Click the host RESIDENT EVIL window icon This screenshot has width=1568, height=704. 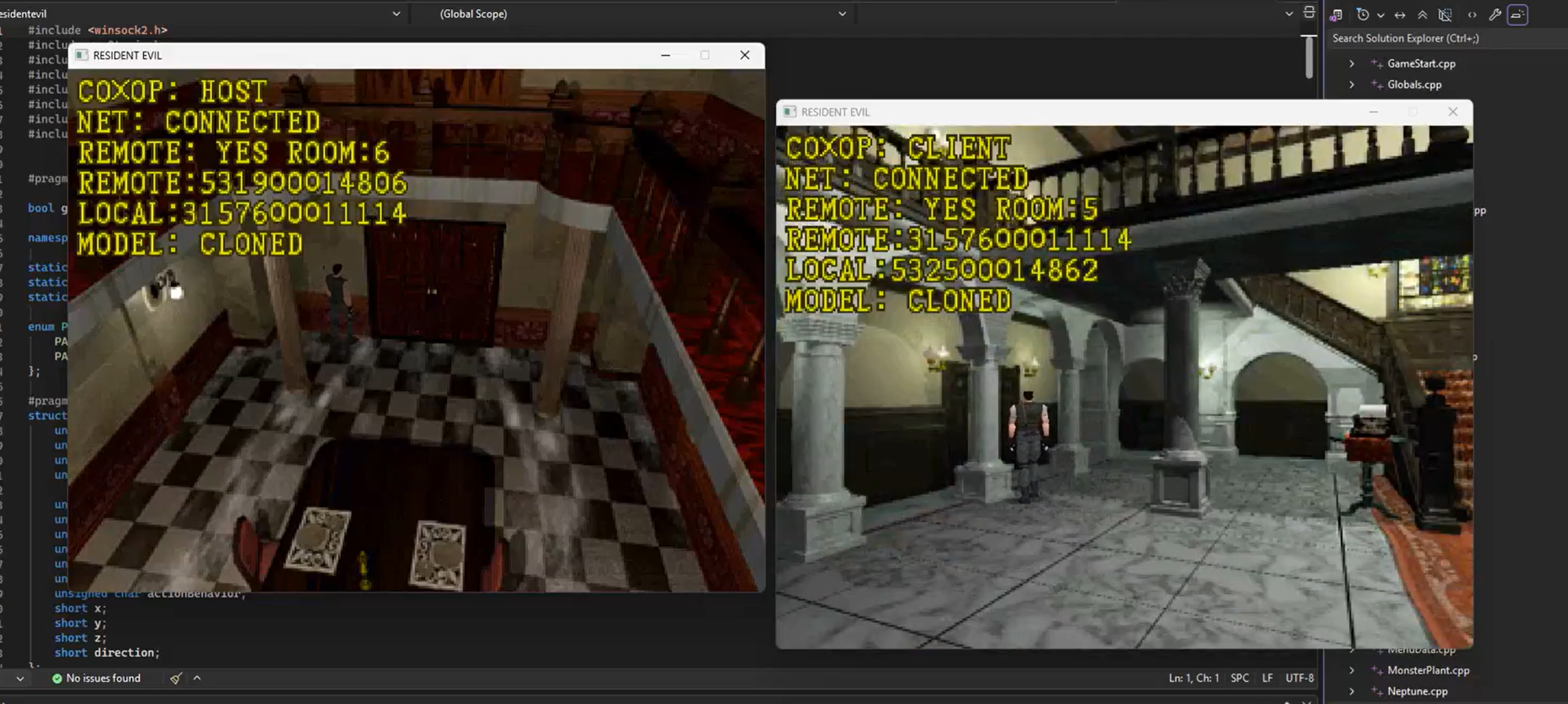tap(81, 55)
